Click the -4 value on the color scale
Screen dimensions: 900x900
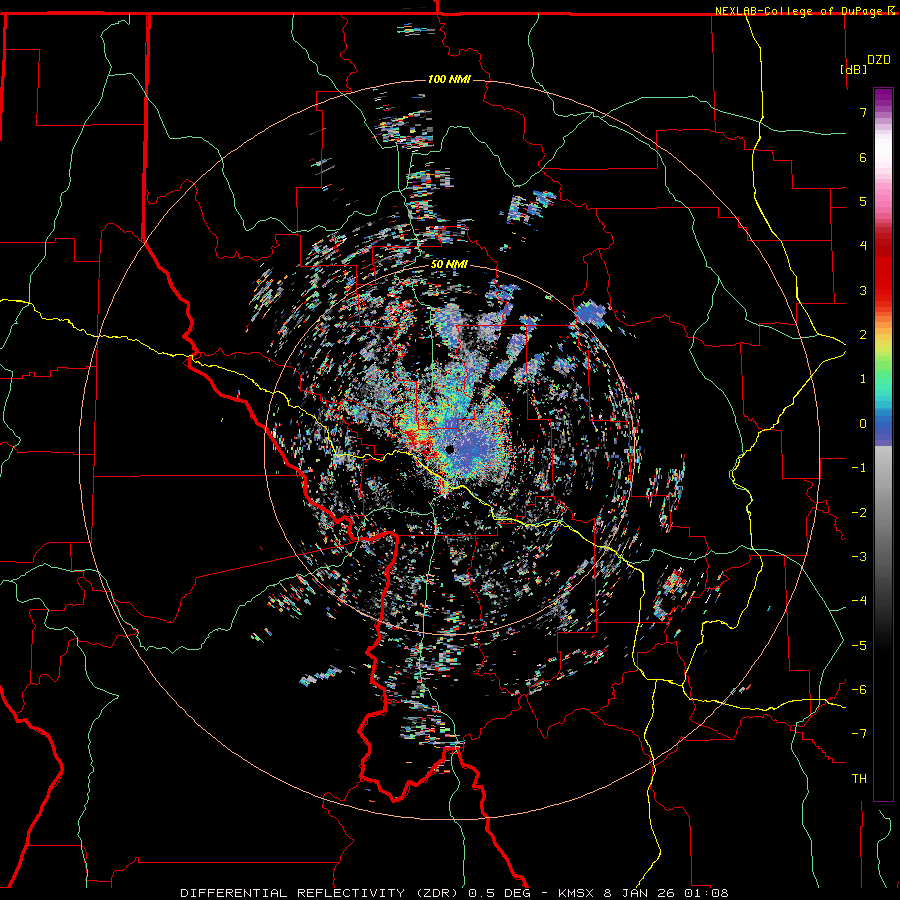pyautogui.click(x=859, y=601)
